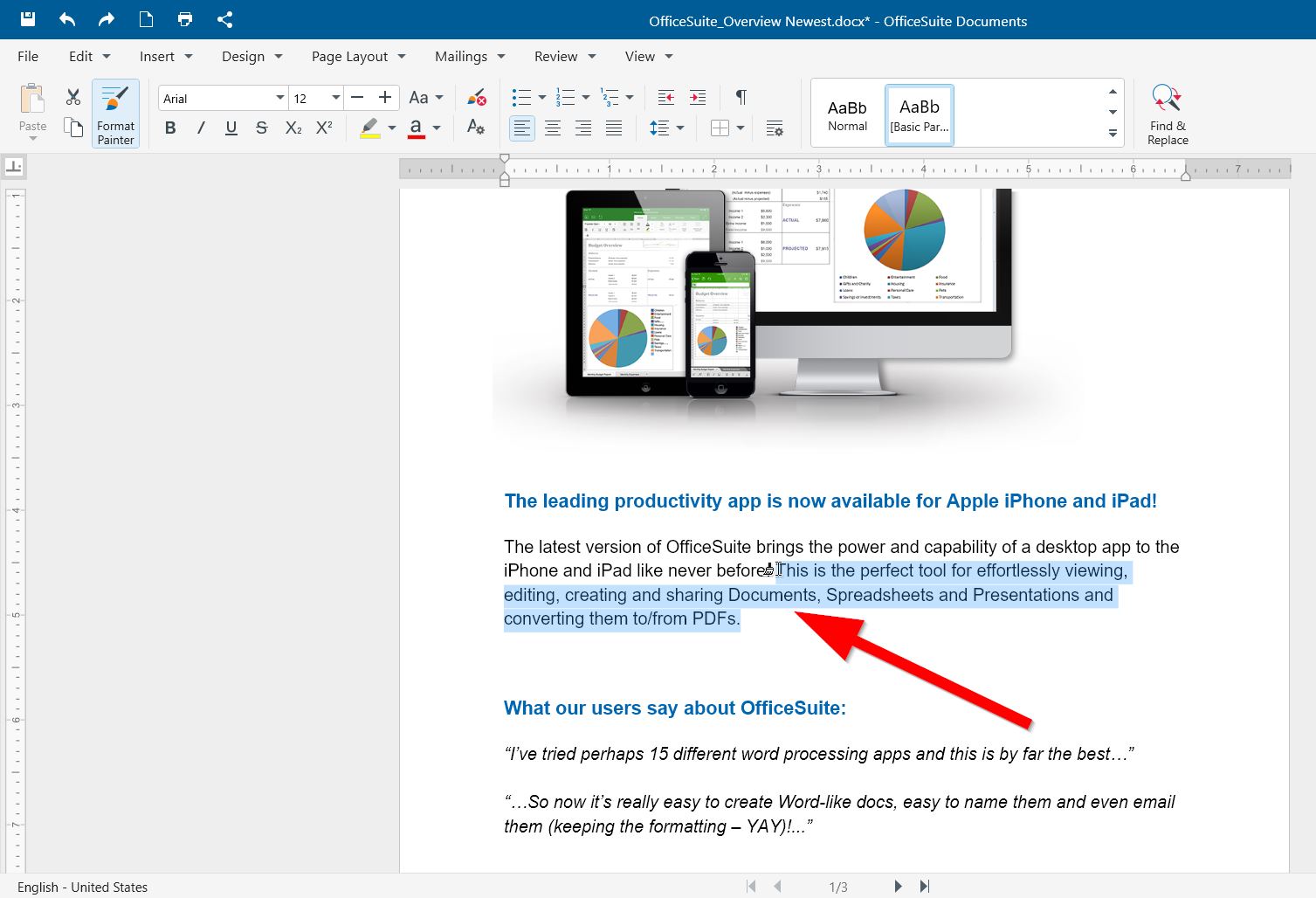This screenshot has height=898, width=1316.
Task: Open the View menu
Action: [x=649, y=56]
